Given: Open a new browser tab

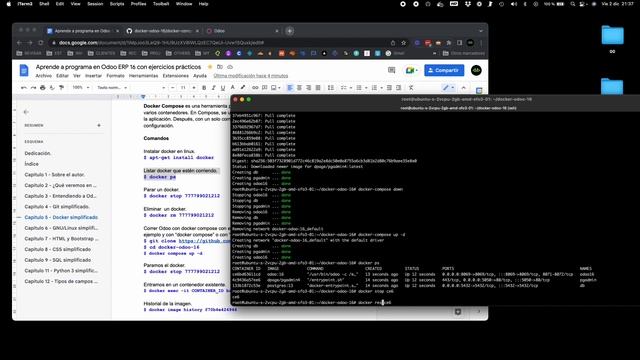Looking at the screenshot, I should click(289, 31).
